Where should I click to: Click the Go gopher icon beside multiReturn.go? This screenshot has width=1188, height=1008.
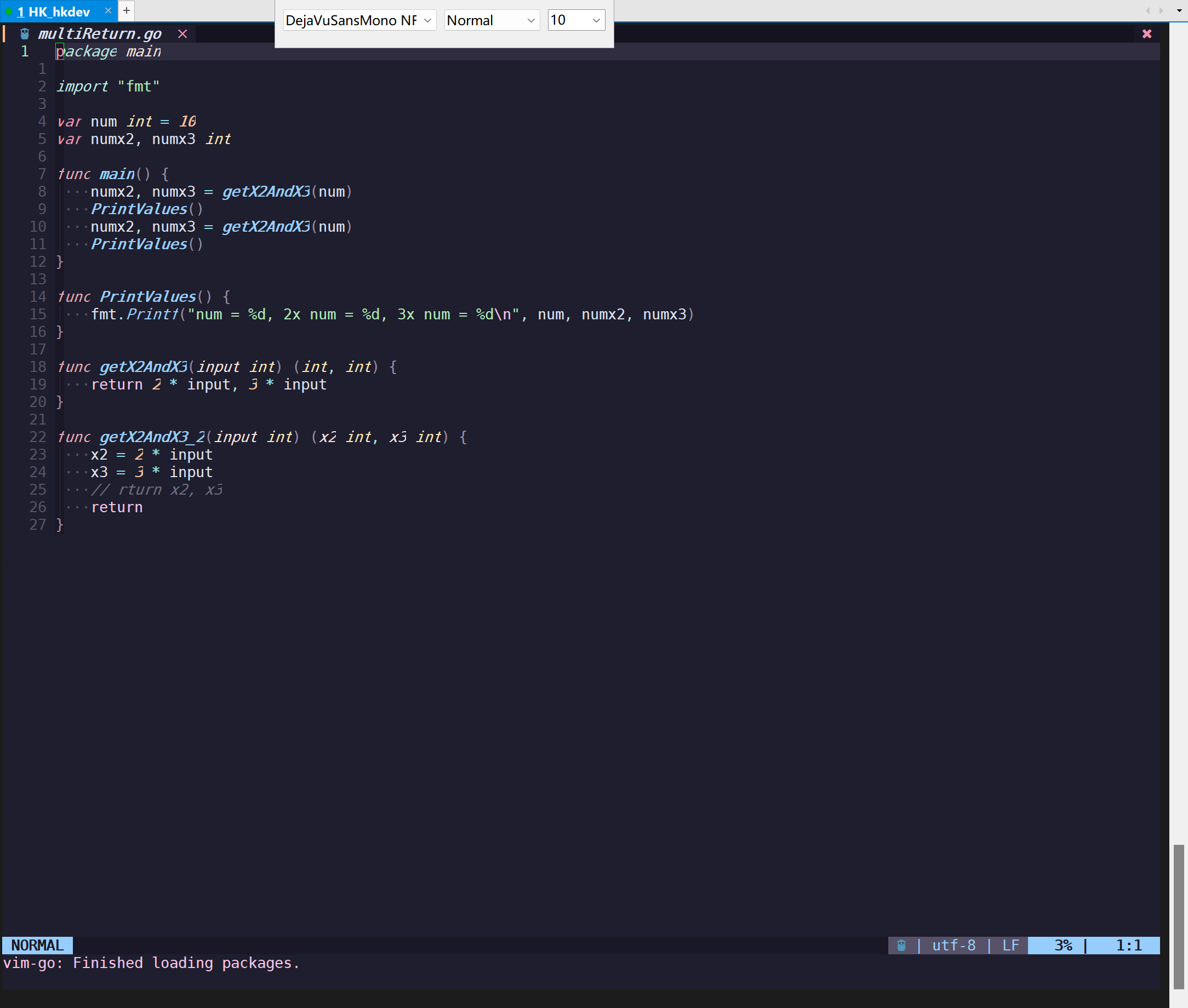[25, 35]
